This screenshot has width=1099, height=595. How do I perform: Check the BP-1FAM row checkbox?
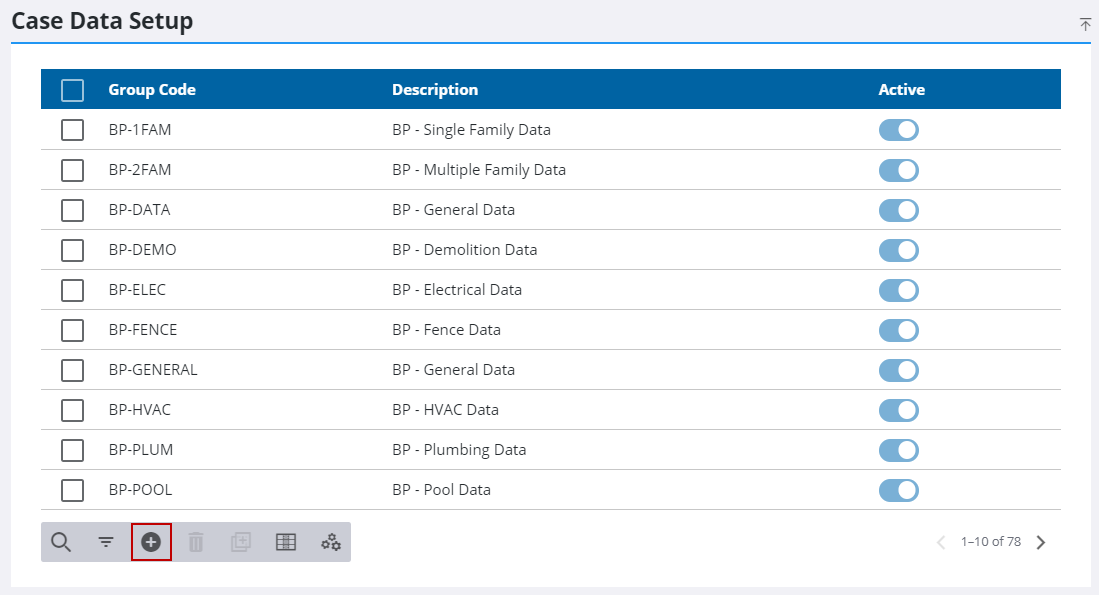(x=72, y=130)
